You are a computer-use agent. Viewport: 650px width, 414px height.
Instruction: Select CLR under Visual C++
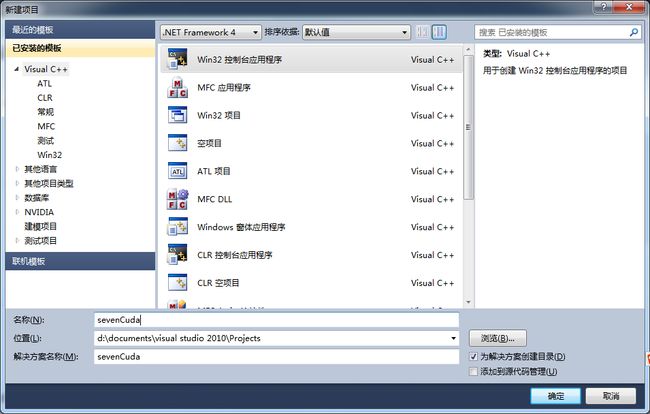45,98
